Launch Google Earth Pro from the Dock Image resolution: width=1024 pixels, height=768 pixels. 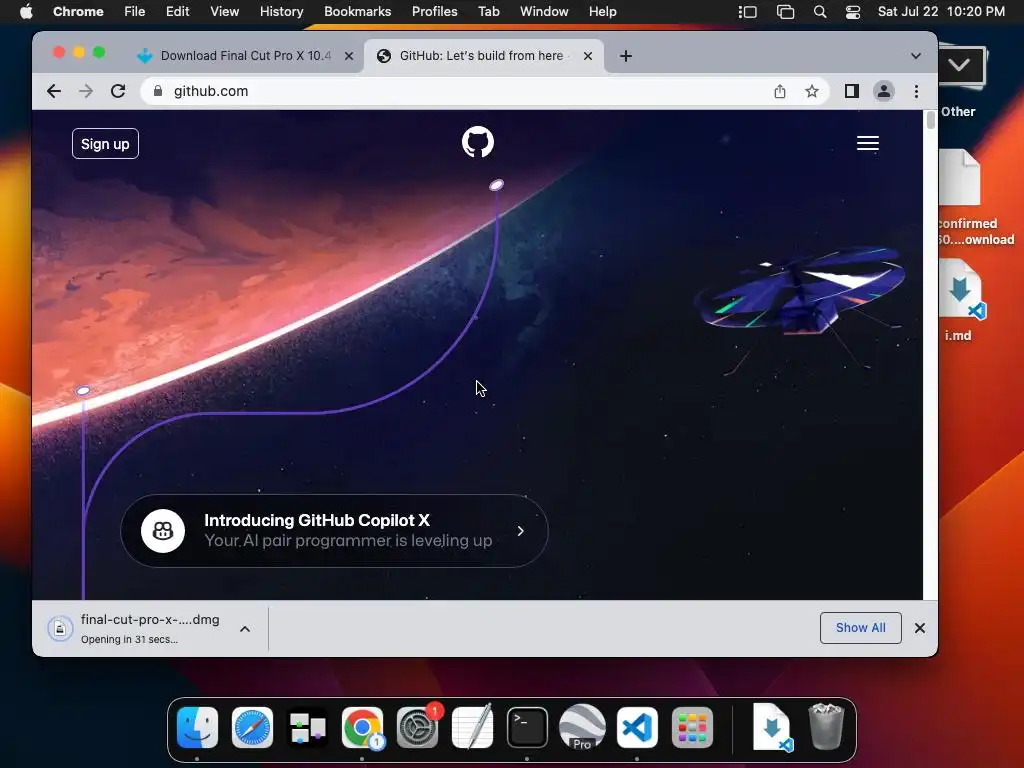[583, 728]
